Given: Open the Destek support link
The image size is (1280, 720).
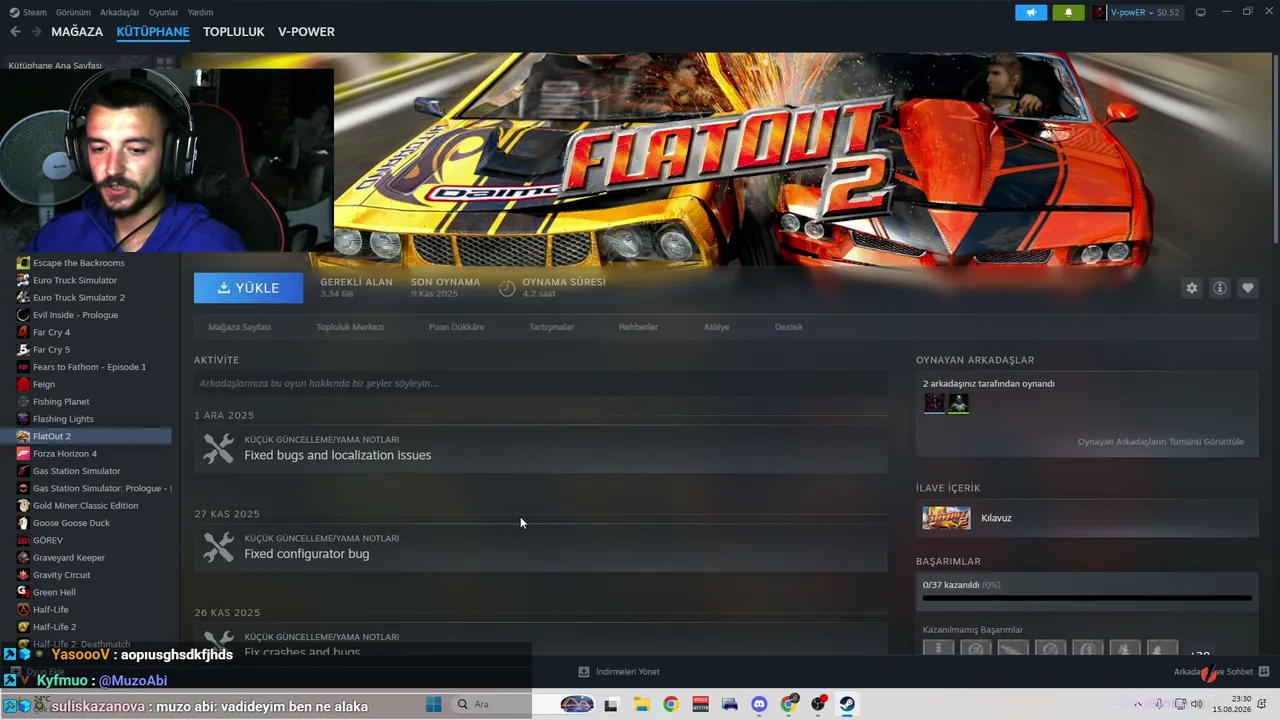Looking at the screenshot, I should pyautogui.click(x=789, y=327).
